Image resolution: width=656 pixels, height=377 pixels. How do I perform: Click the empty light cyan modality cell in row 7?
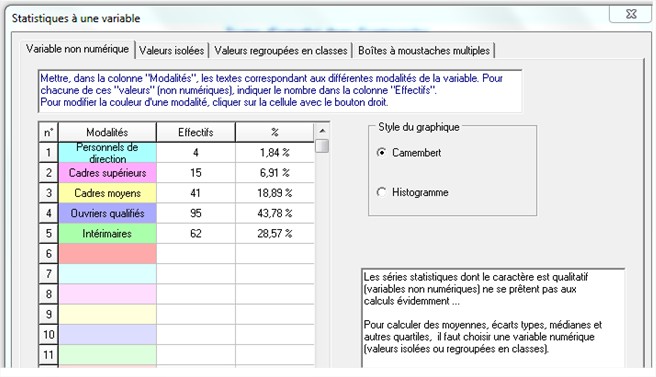[108, 274]
